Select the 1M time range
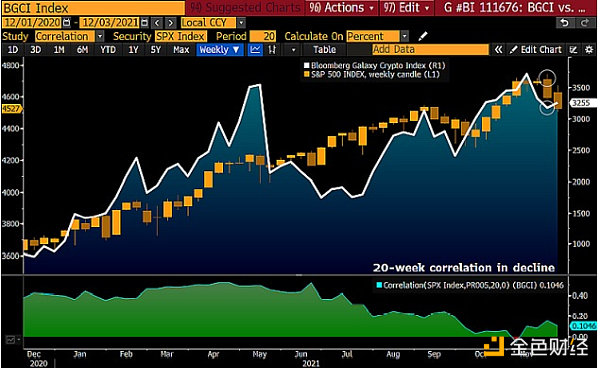600x368 pixels. point(59,50)
